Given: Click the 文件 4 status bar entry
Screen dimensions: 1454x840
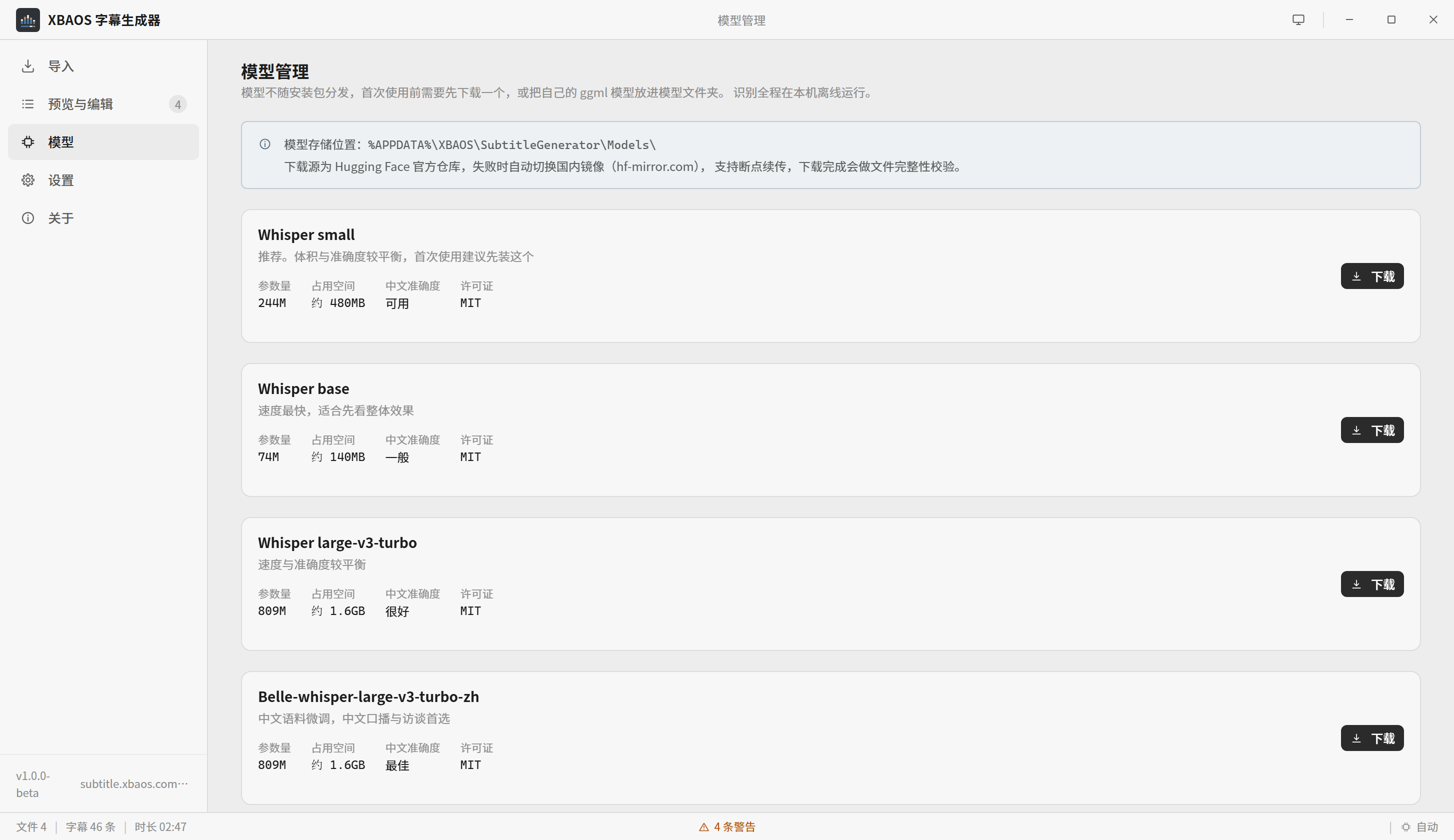Looking at the screenshot, I should click(x=31, y=826).
